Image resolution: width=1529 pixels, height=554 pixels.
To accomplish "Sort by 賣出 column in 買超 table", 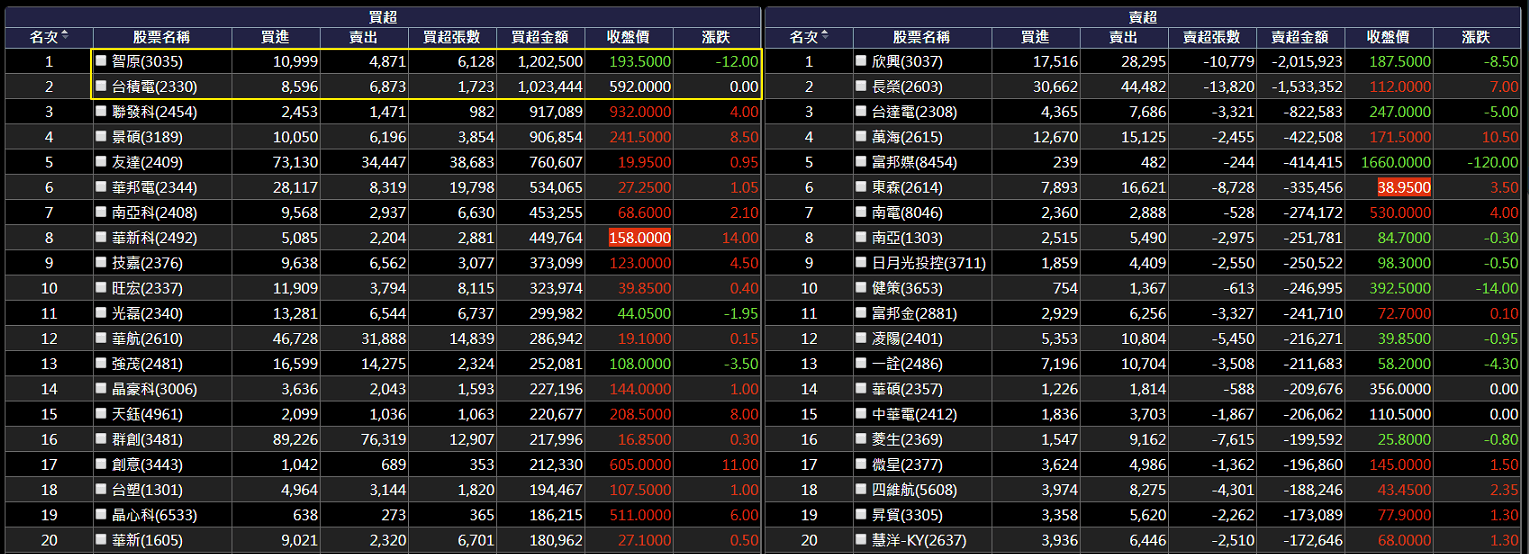I will point(364,37).
